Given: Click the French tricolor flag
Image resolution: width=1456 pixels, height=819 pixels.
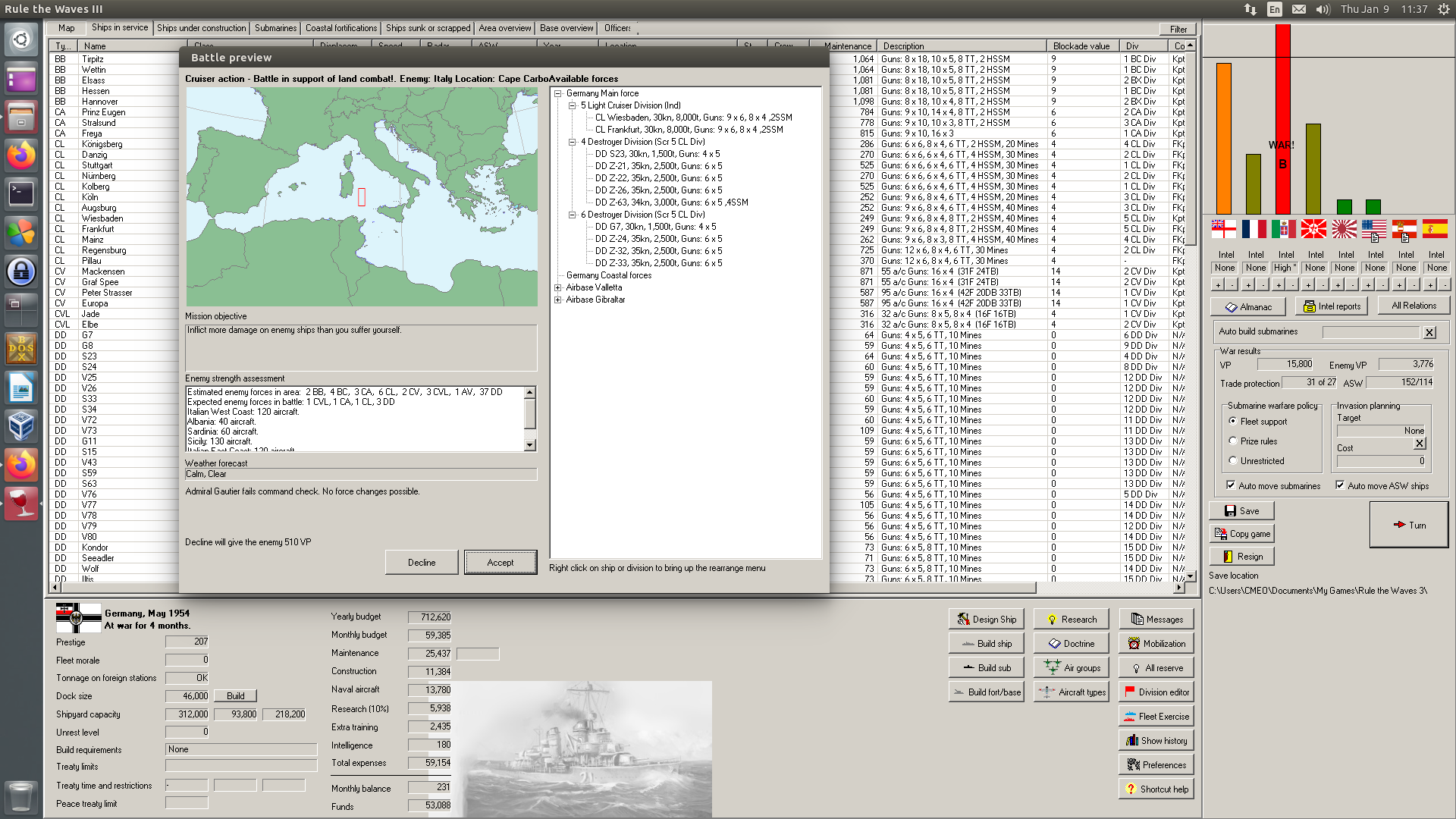Looking at the screenshot, I should (1254, 228).
